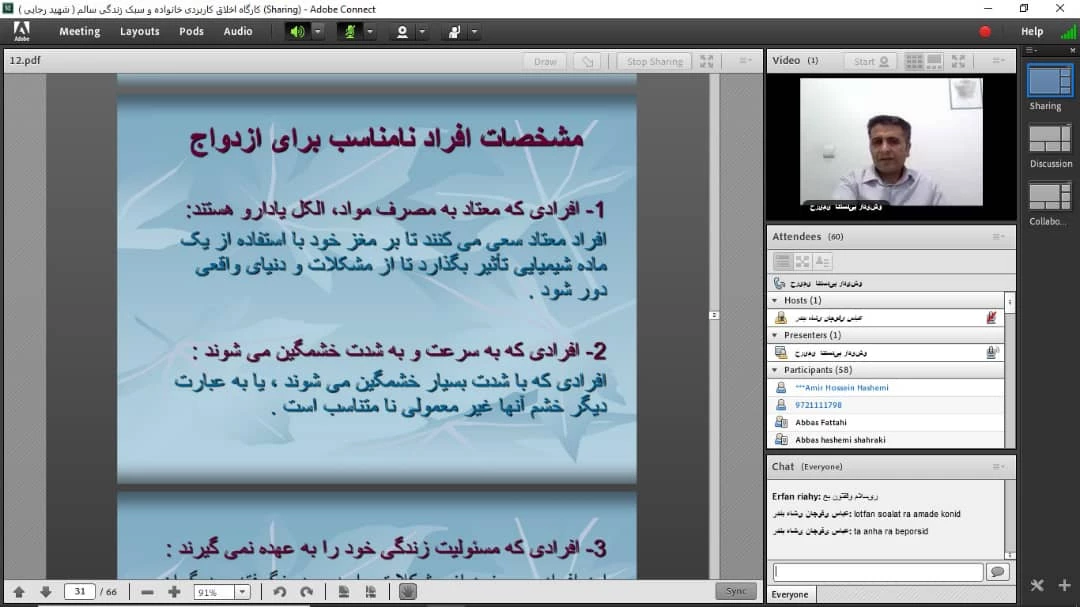Toggle the webcam icon in the menu bar
1080x607 pixels.
(402, 31)
